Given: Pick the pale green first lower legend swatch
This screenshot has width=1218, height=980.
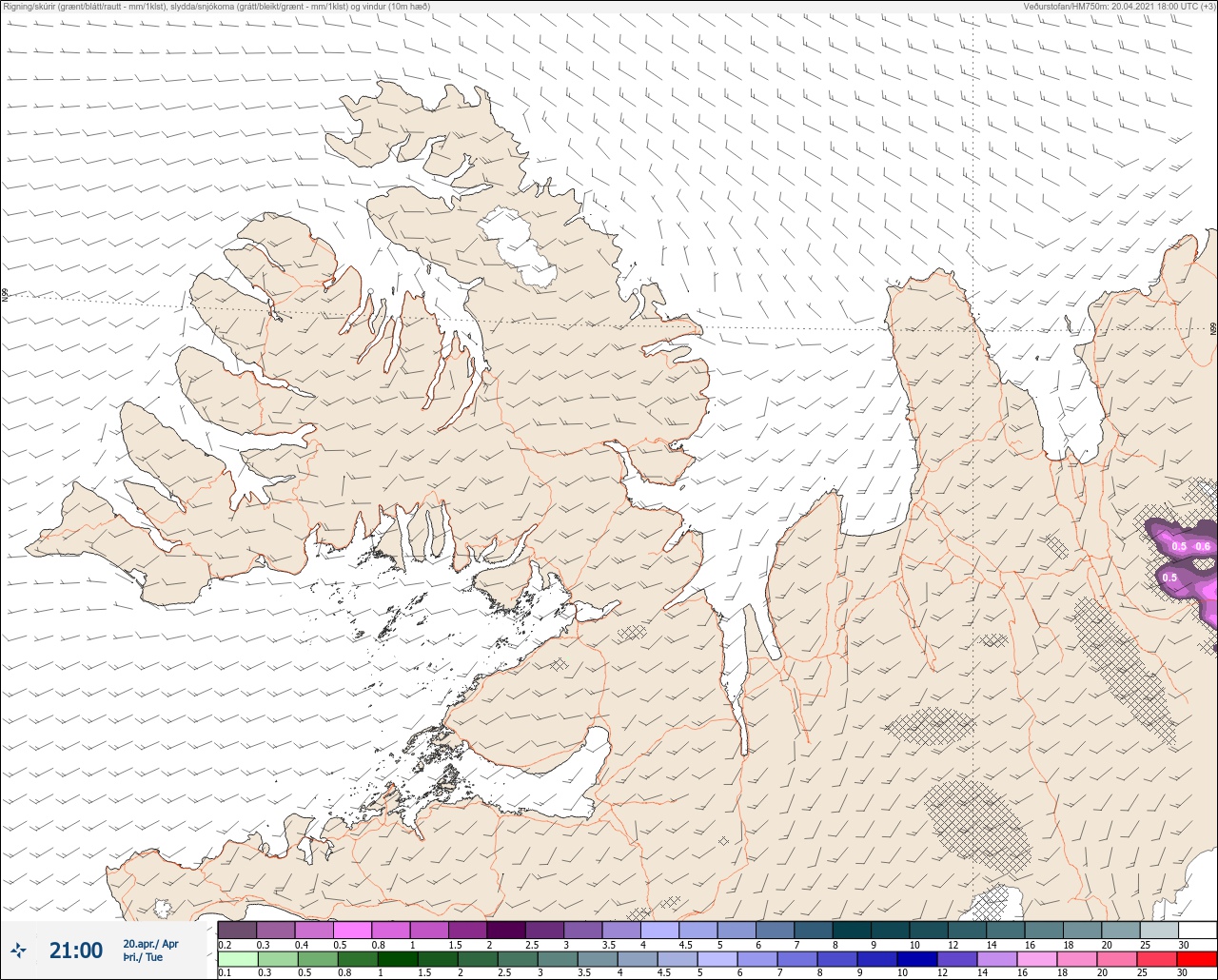Looking at the screenshot, I should [x=237, y=959].
